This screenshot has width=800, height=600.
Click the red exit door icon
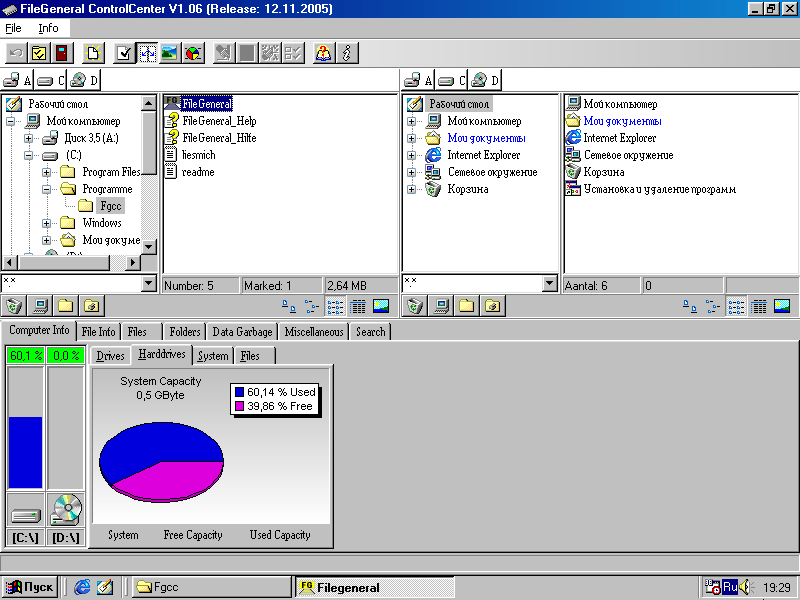click(62, 53)
